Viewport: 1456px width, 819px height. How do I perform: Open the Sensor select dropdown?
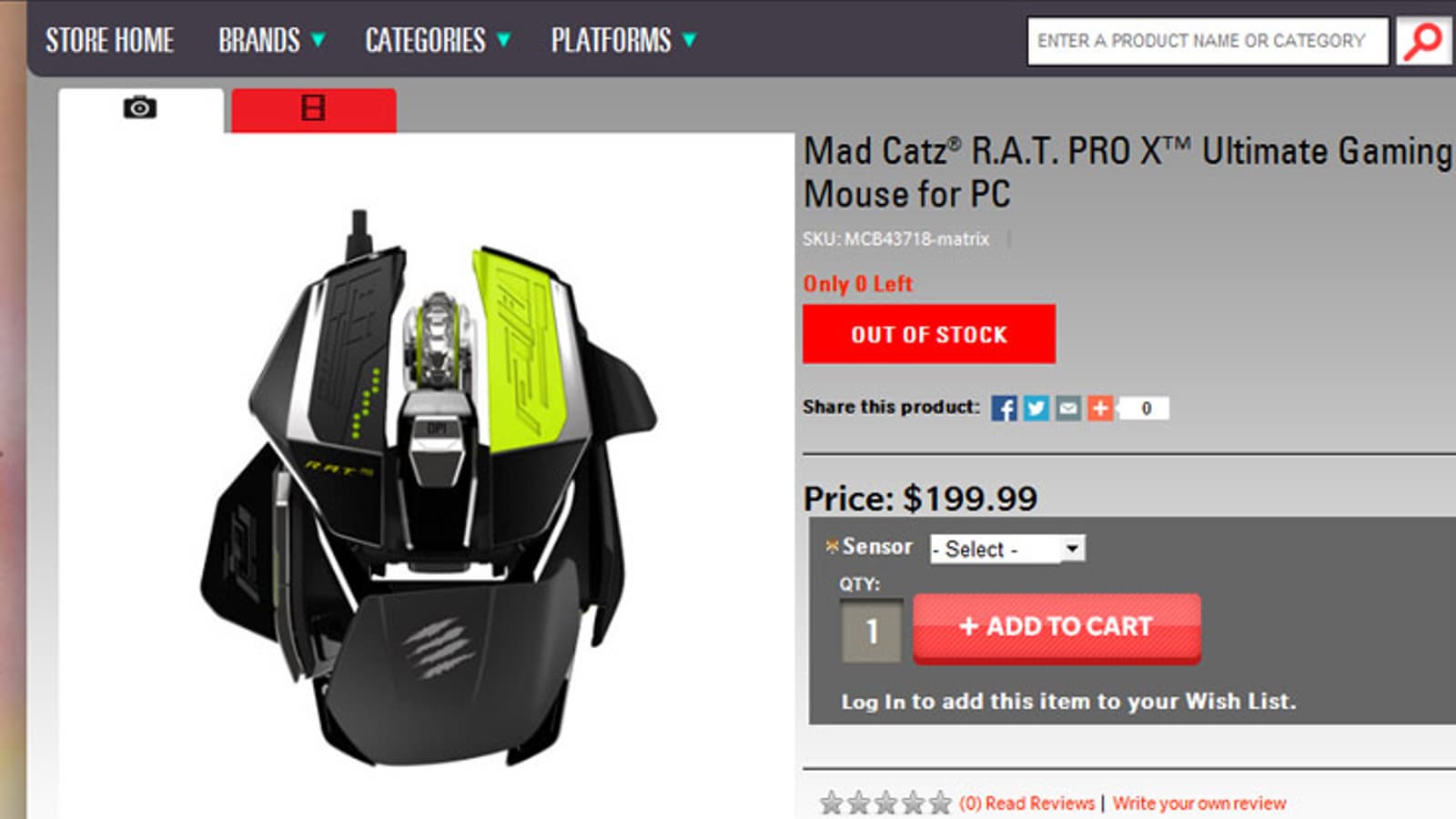click(1007, 549)
